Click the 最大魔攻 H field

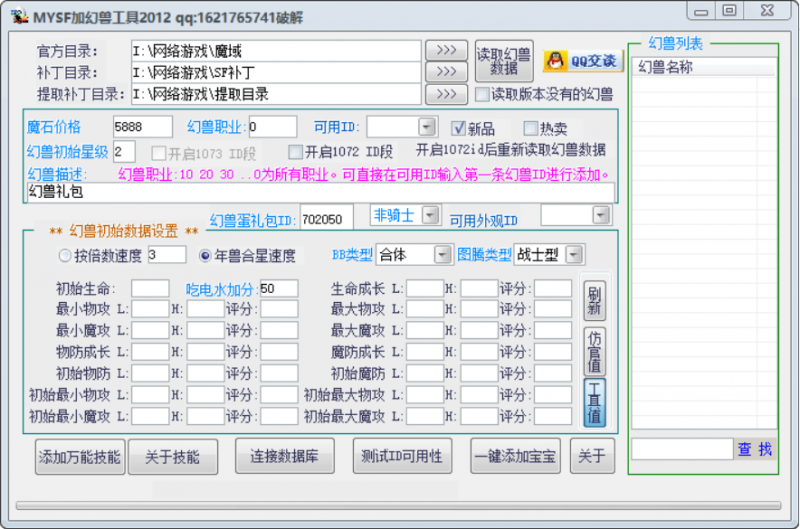[479, 330]
